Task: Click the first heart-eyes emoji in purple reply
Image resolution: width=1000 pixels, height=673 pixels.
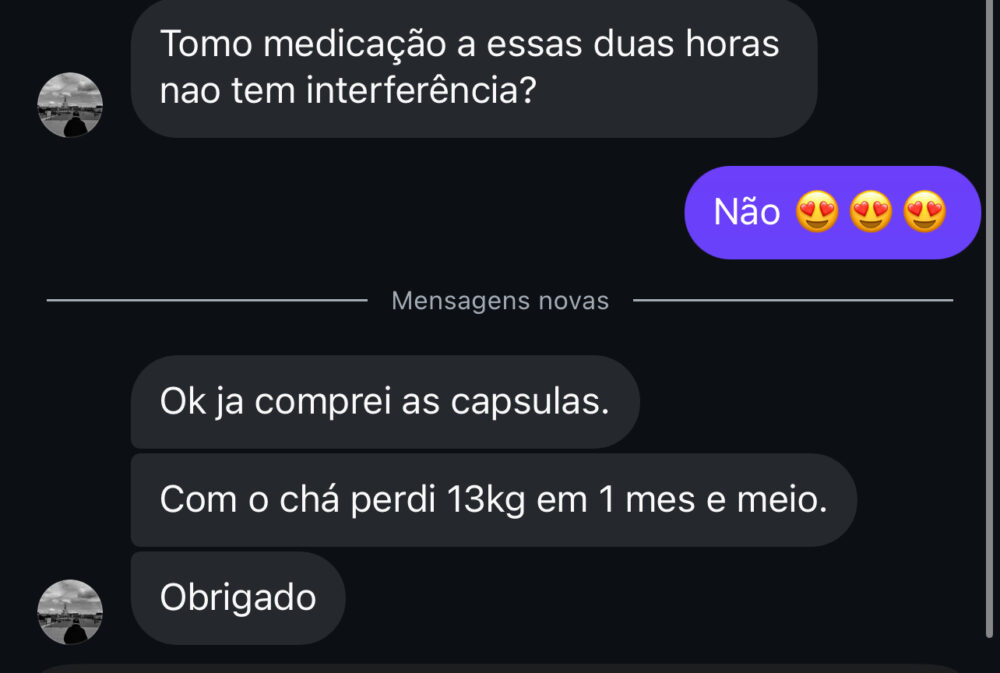Action: pyautogui.click(x=818, y=213)
